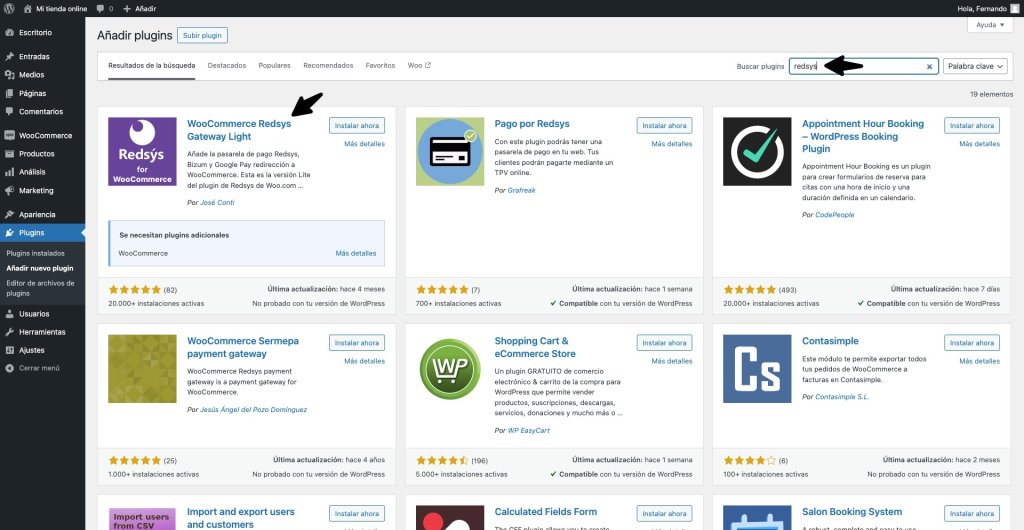
Task: Click the Subir plugin button
Action: pos(202,35)
